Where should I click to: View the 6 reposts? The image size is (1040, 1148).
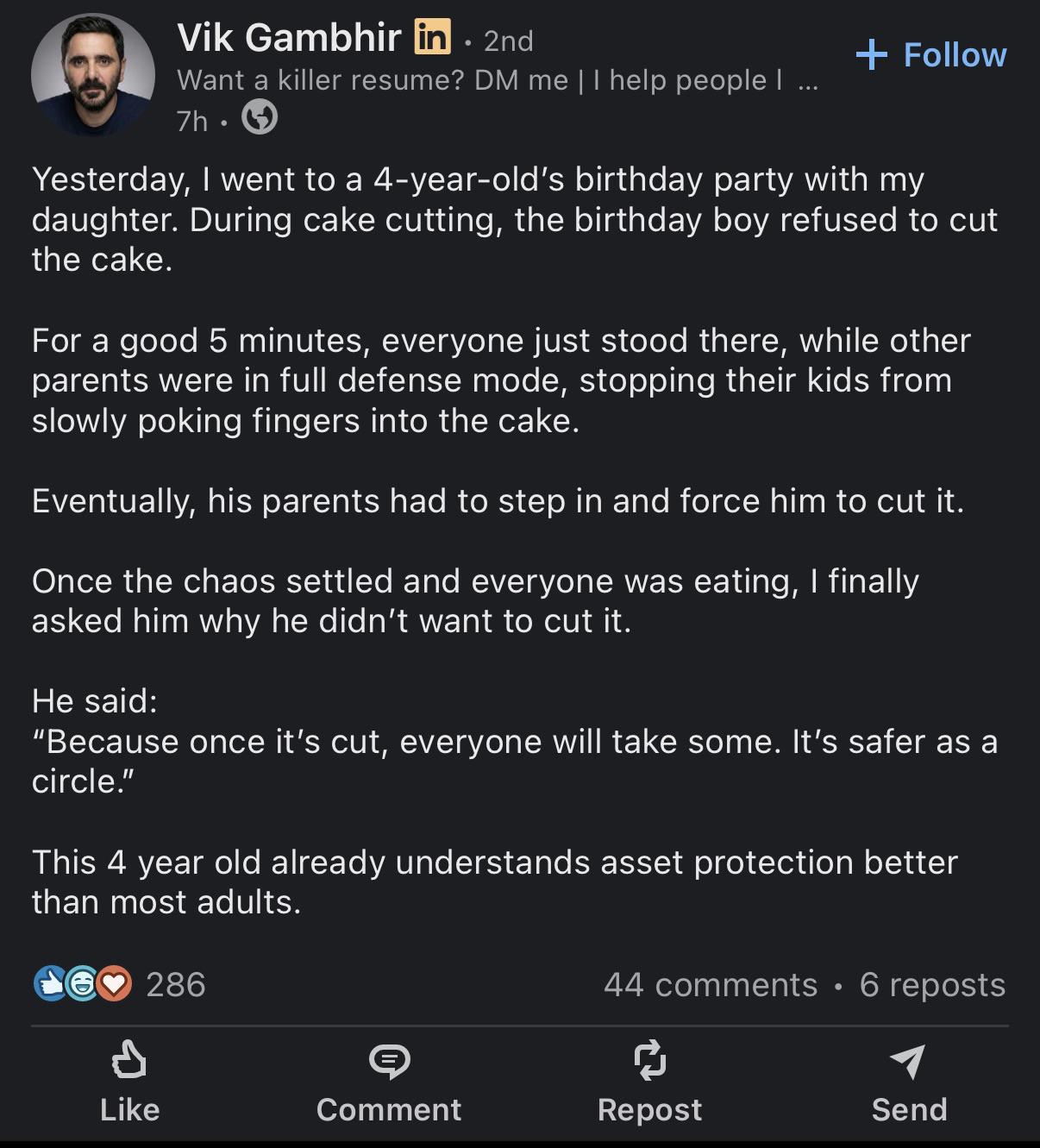coord(932,984)
